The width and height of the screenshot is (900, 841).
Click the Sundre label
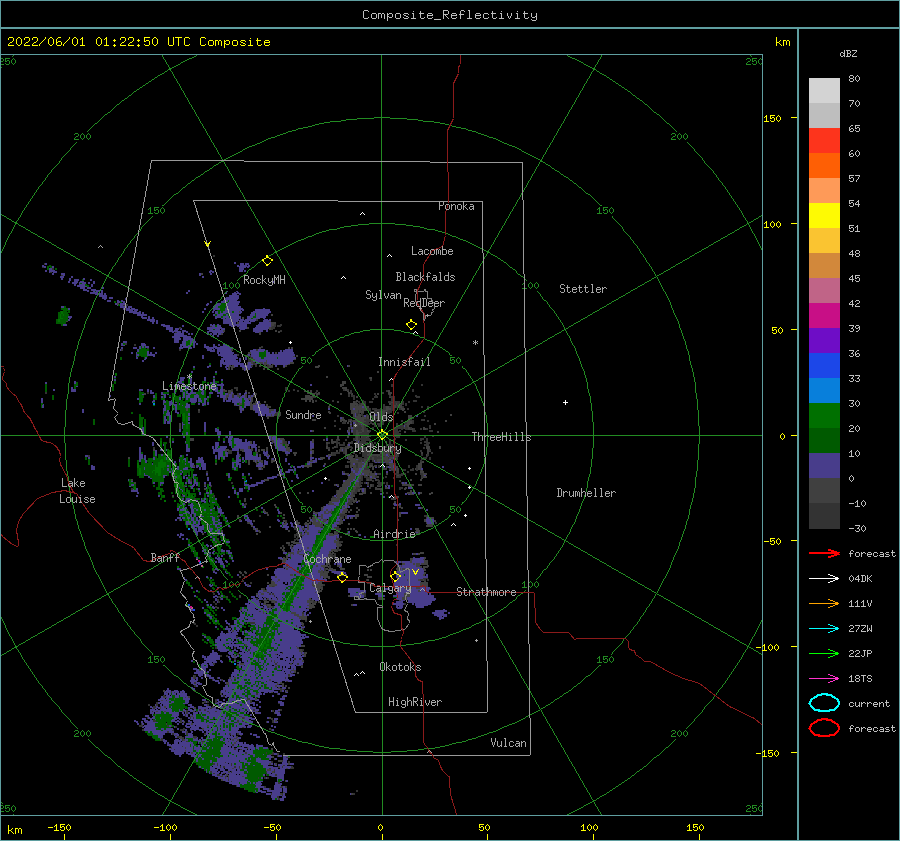pos(303,414)
